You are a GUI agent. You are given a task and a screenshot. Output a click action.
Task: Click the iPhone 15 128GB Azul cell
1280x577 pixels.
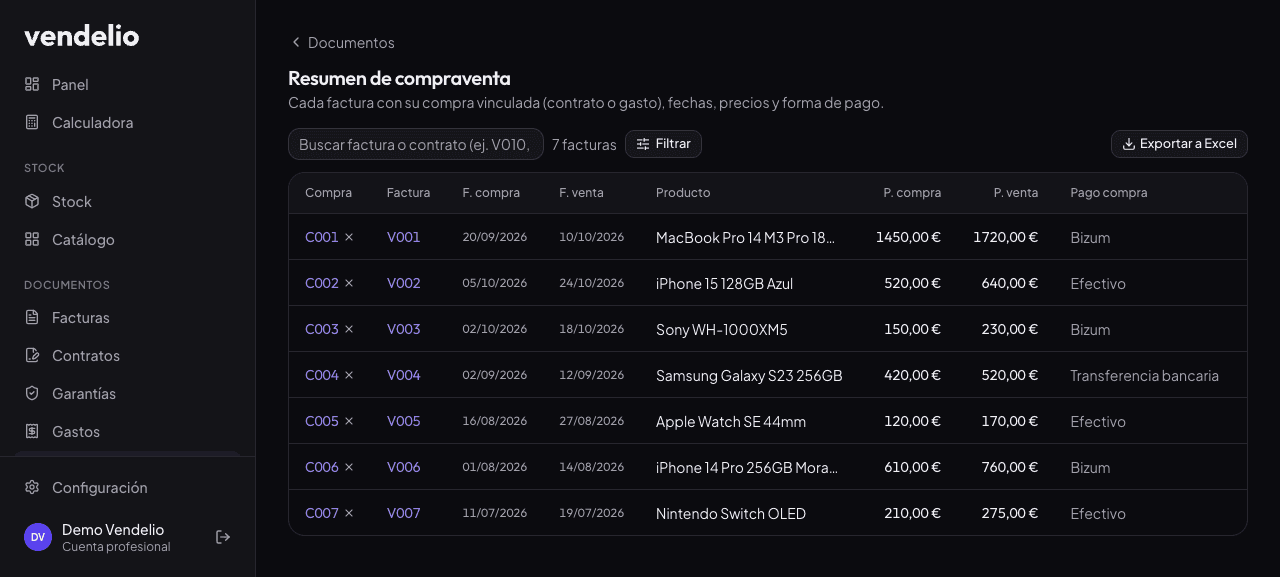click(725, 284)
